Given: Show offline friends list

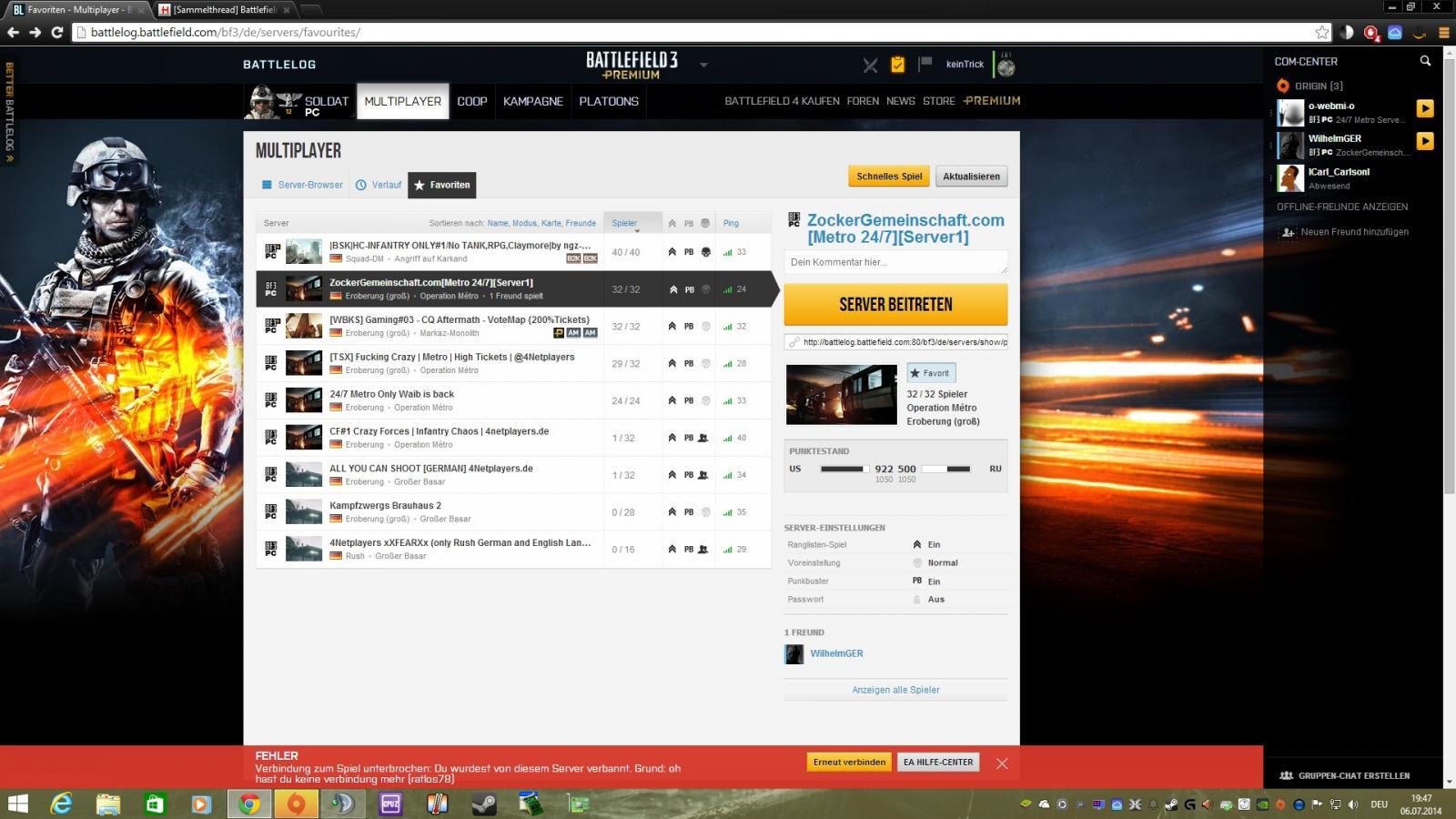Looking at the screenshot, I should (x=1342, y=207).
